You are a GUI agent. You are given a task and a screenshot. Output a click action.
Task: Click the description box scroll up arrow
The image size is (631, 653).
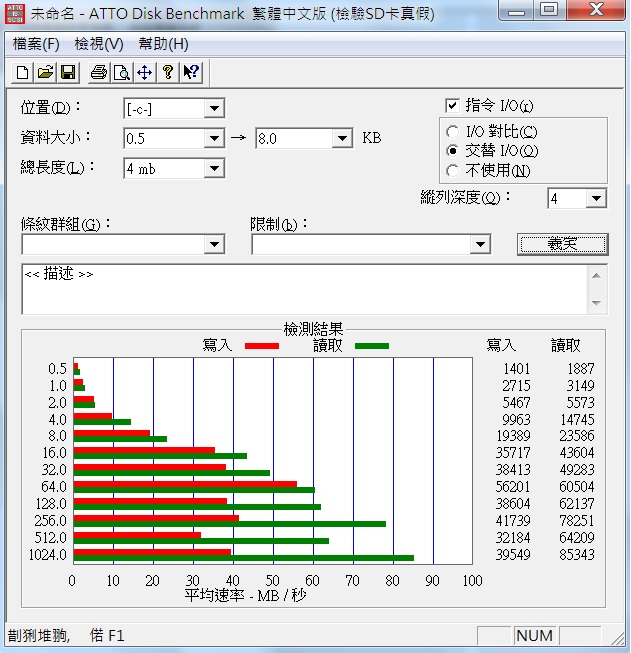pos(596,276)
